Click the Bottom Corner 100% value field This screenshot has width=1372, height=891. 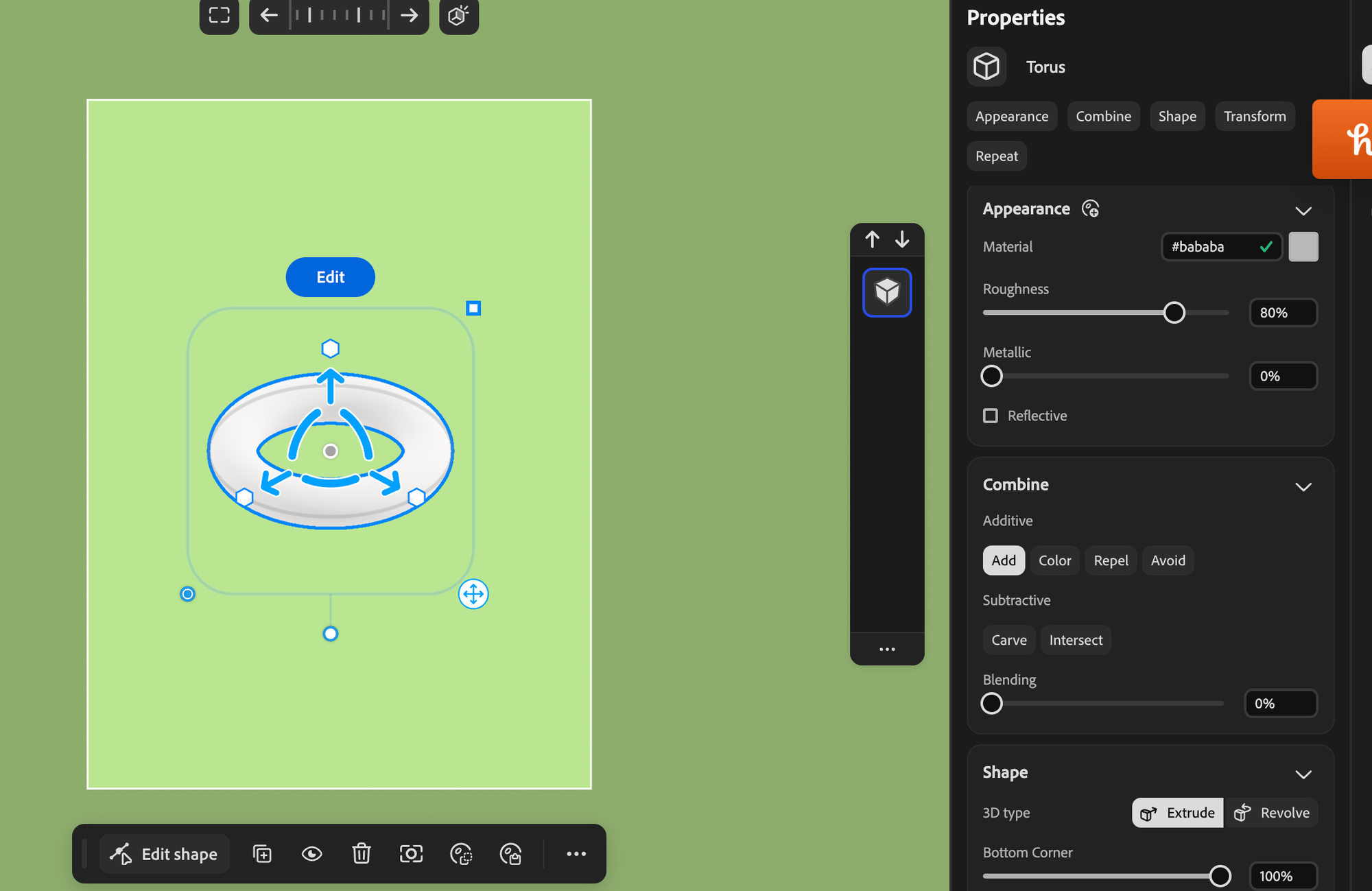[x=1283, y=876]
